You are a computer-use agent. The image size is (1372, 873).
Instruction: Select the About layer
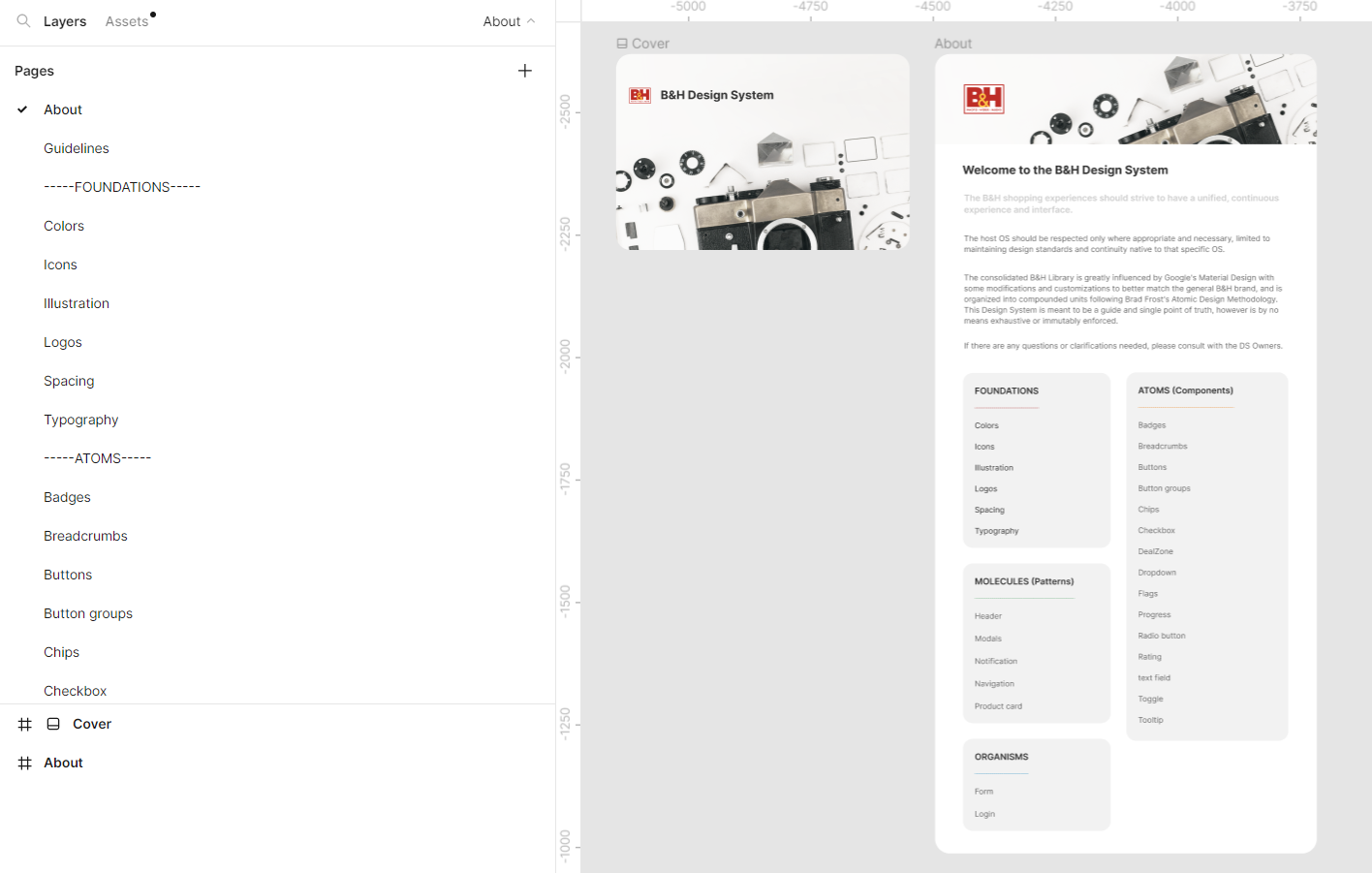point(63,763)
